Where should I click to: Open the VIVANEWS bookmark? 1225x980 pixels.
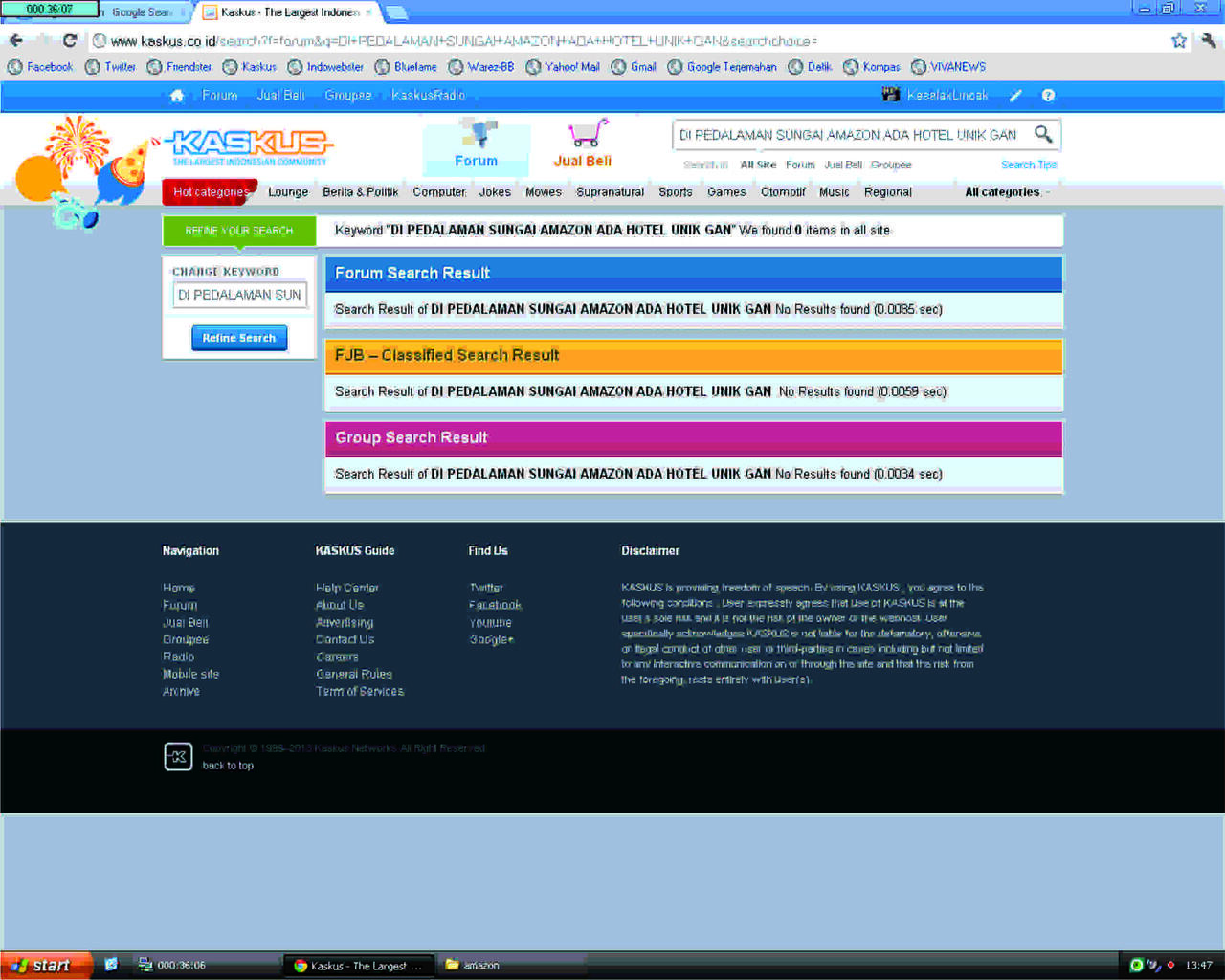point(948,67)
